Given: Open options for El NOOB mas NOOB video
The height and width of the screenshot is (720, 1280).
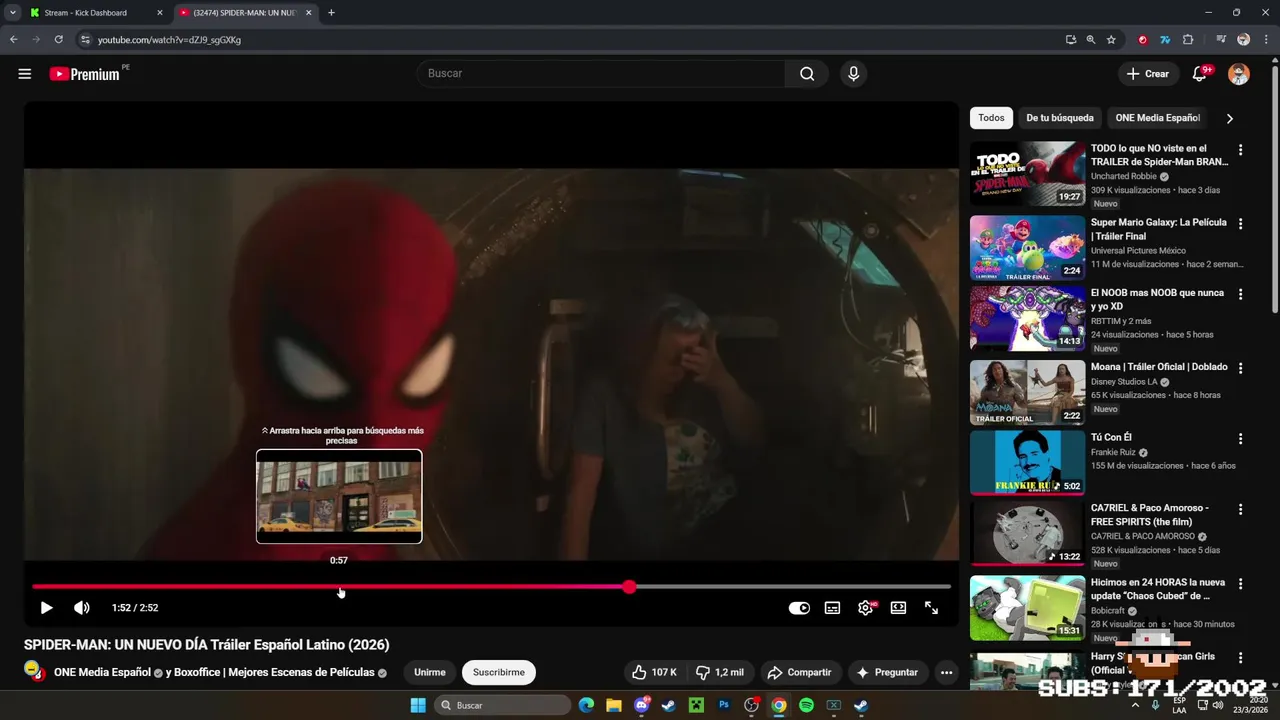Looking at the screenshot, I should coord(1241,294).
